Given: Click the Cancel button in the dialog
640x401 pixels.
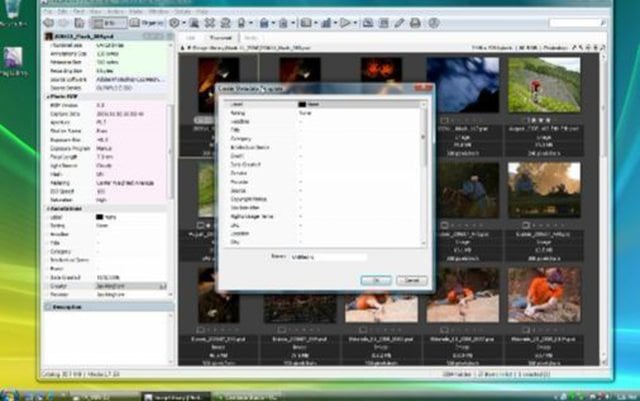Looking at the screenshot, I should 411,281.
